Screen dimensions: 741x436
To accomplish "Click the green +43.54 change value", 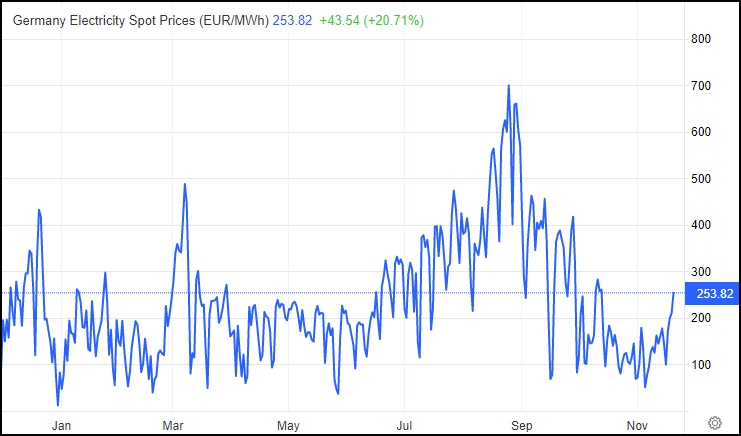I will point(339,20).
